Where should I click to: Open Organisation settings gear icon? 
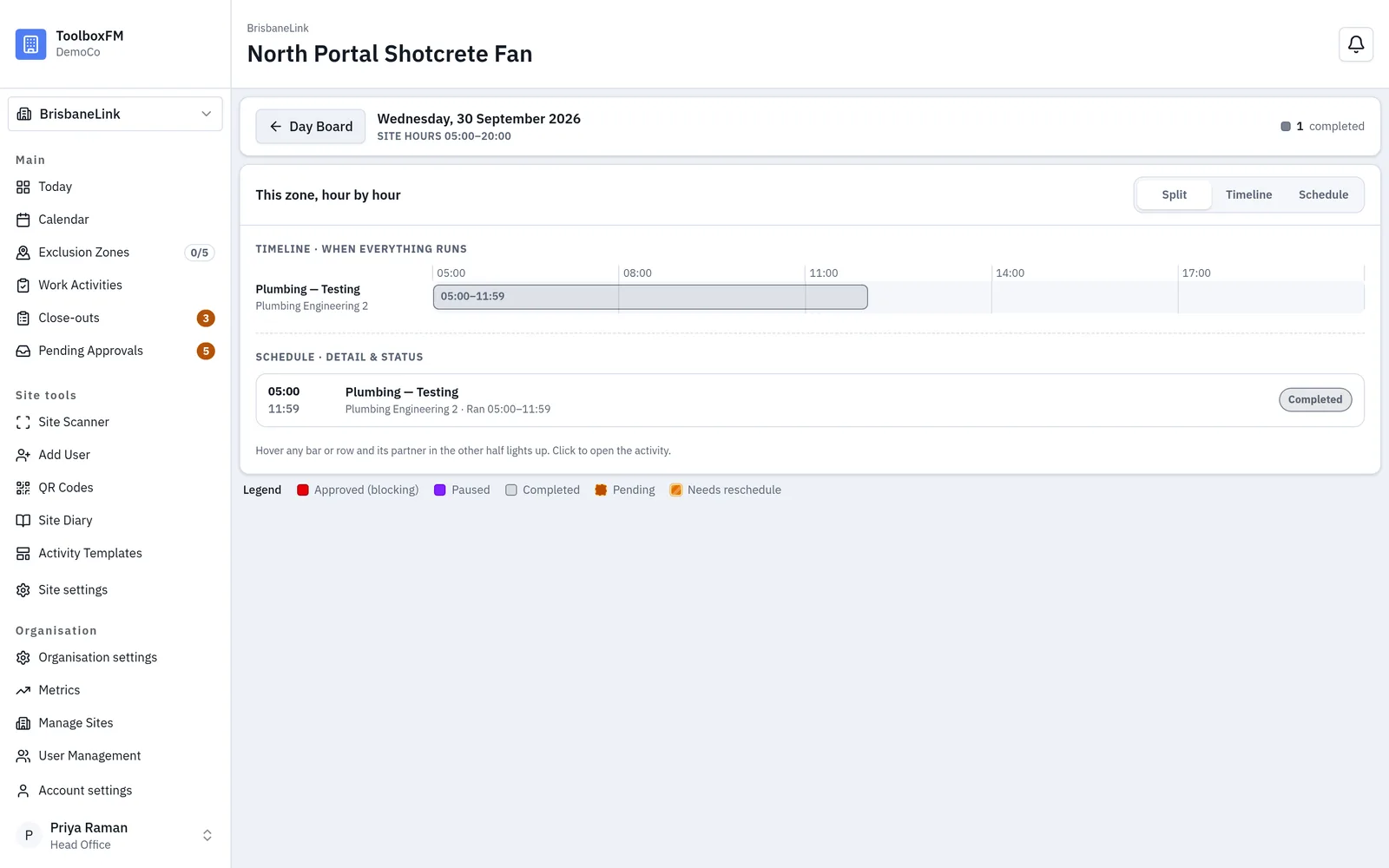pos(23,657)
